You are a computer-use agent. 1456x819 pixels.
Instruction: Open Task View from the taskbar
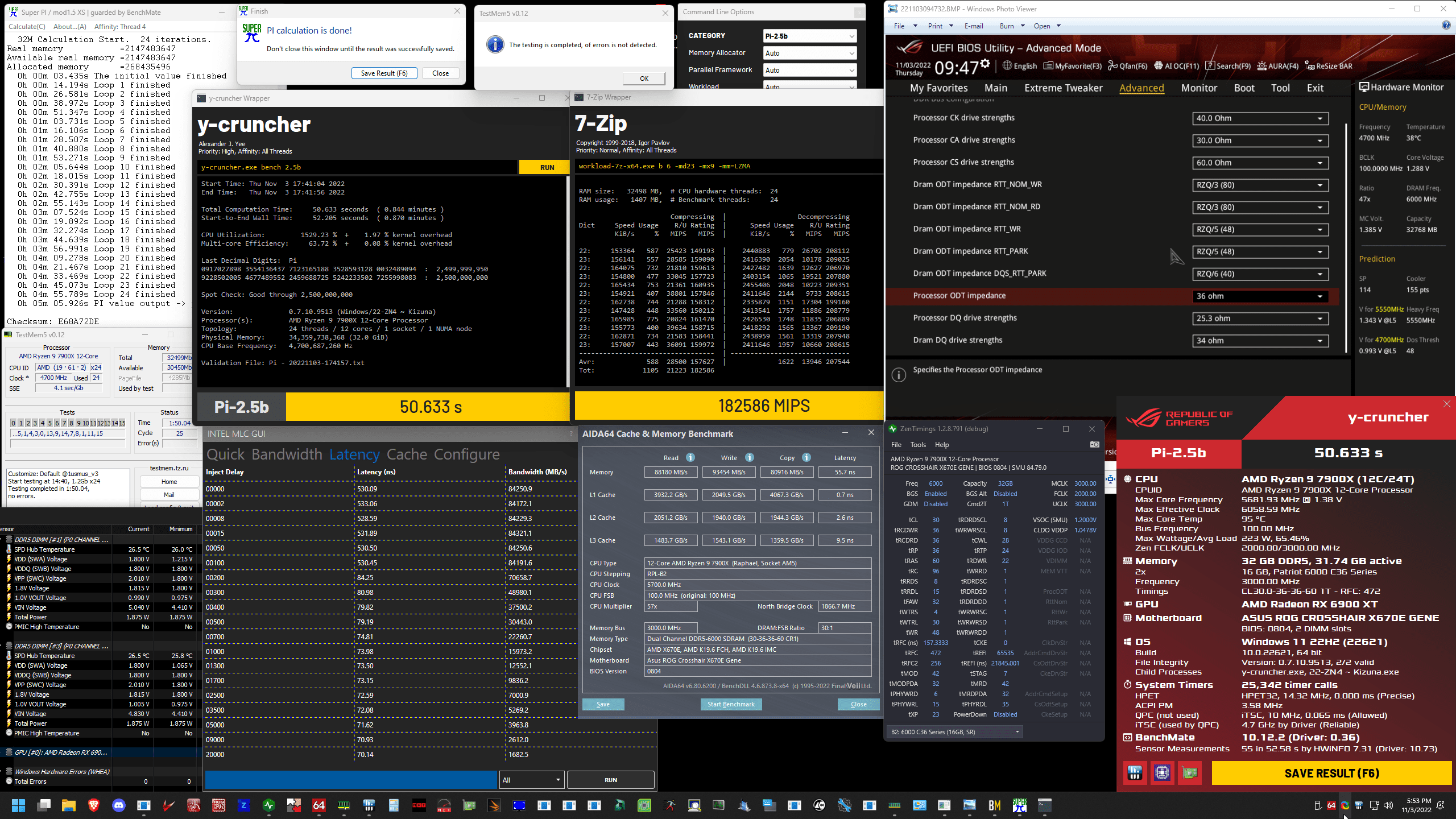click(43, 805)
